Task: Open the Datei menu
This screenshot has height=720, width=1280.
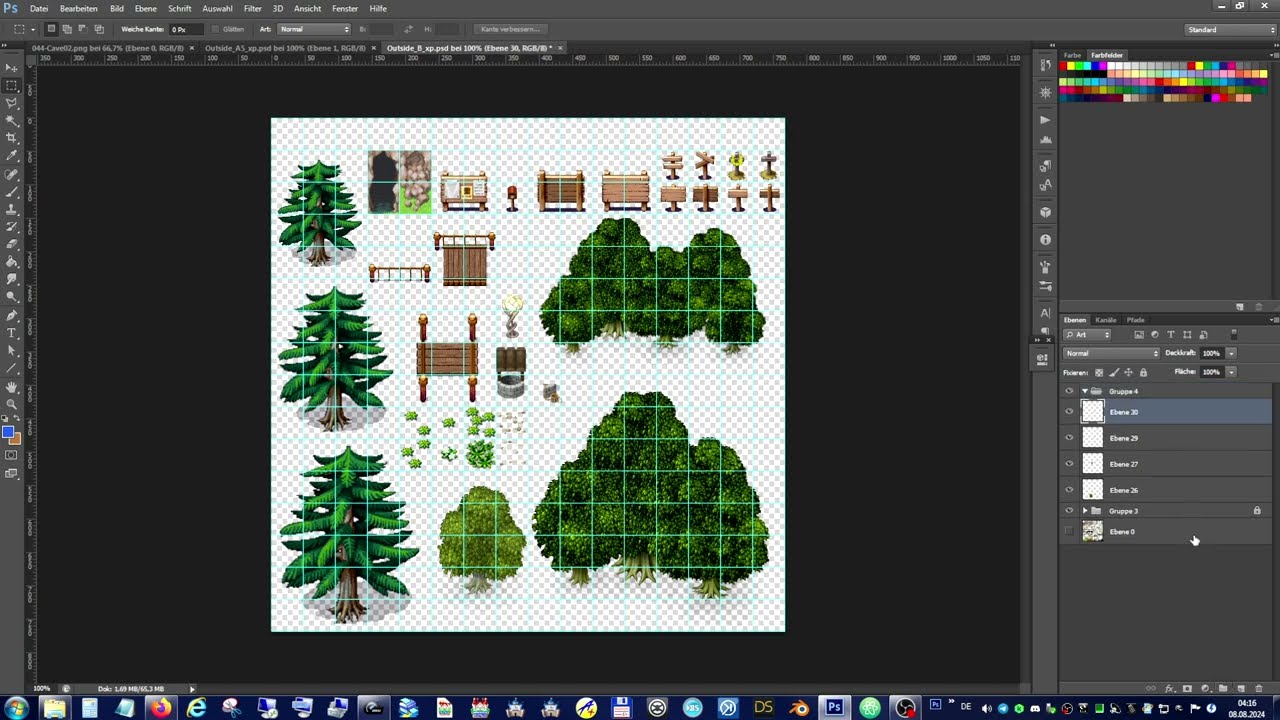Action: click(39, 8)
